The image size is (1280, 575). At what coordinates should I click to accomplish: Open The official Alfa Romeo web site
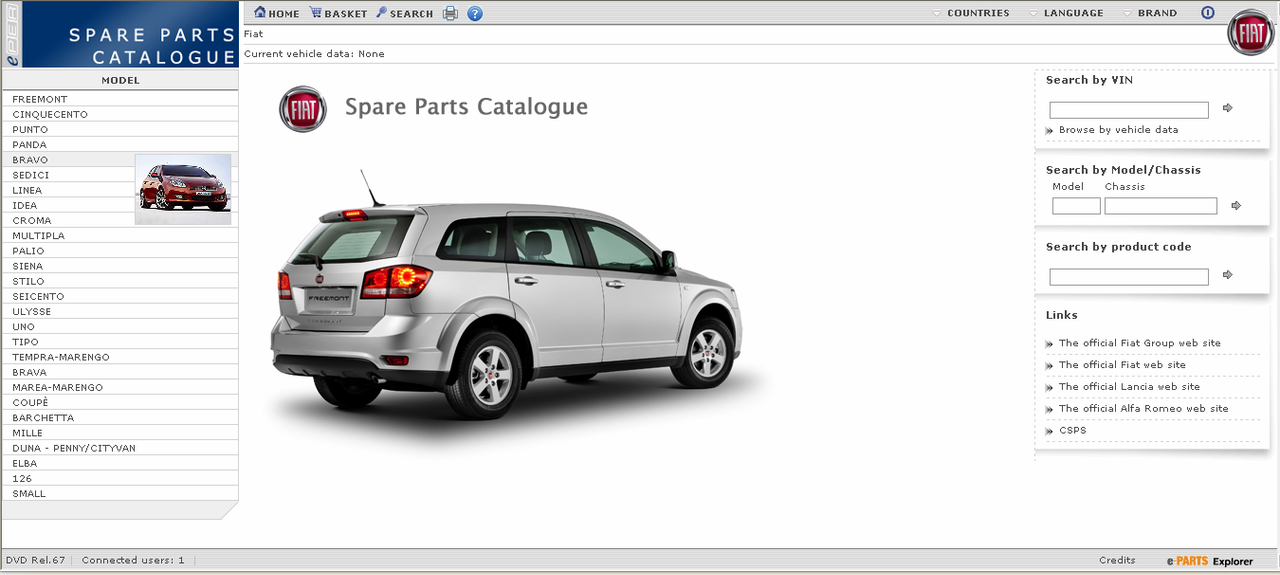point(1143,409)
